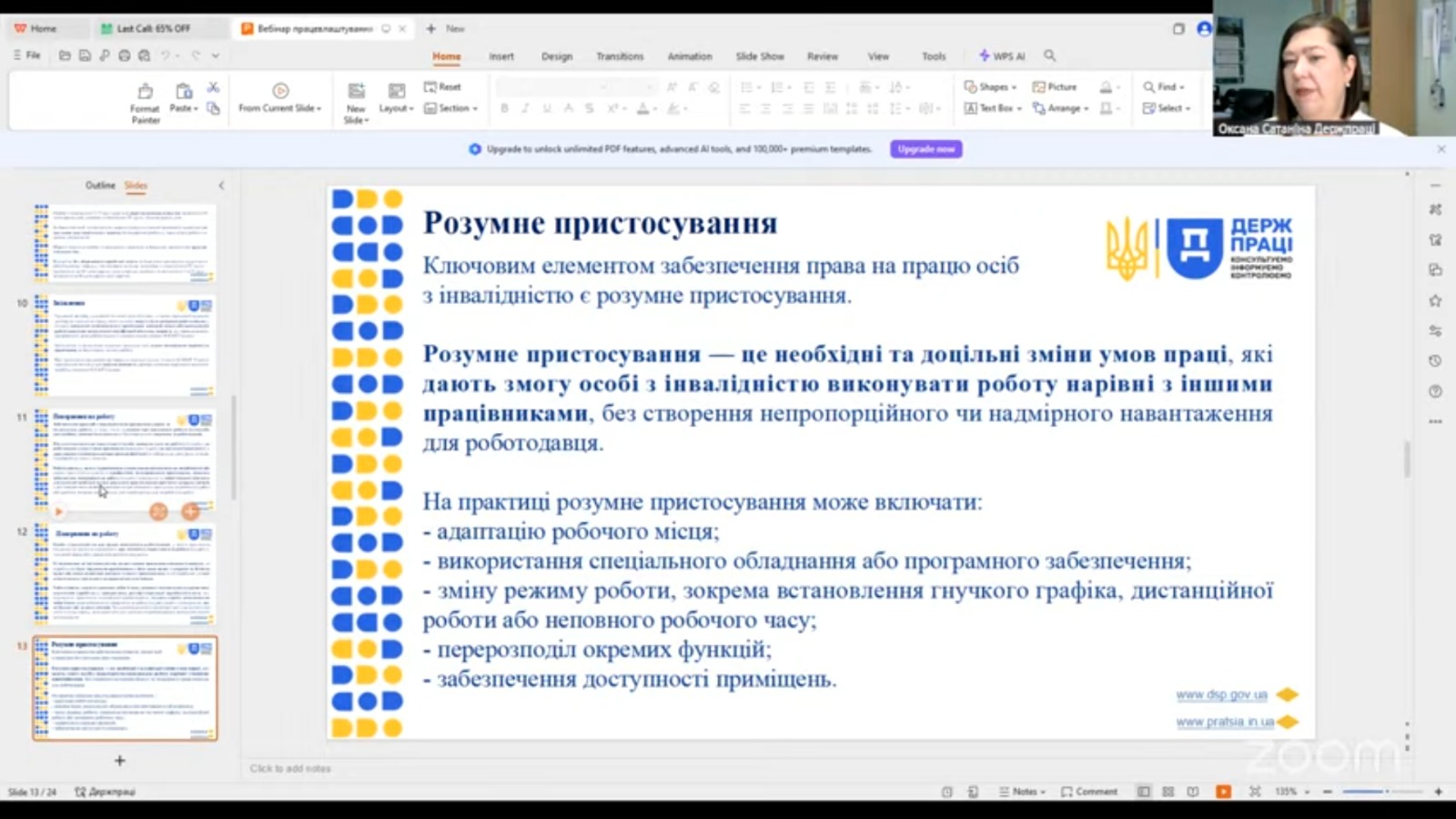Switch to Slide Sorter view in status bar
1456x819 pixels.
[x=1168, y=792]
